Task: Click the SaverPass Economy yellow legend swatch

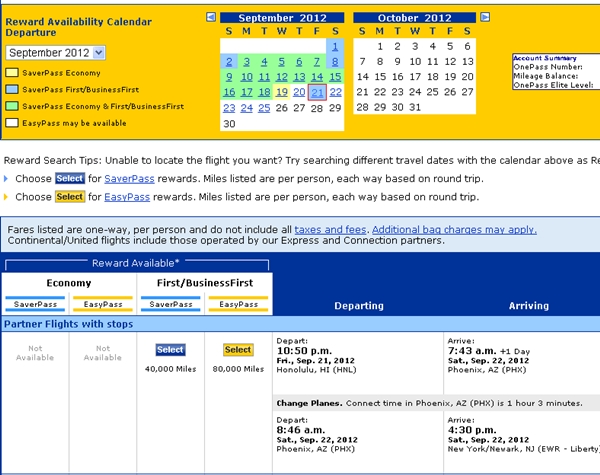Action: tap(12, 73)
